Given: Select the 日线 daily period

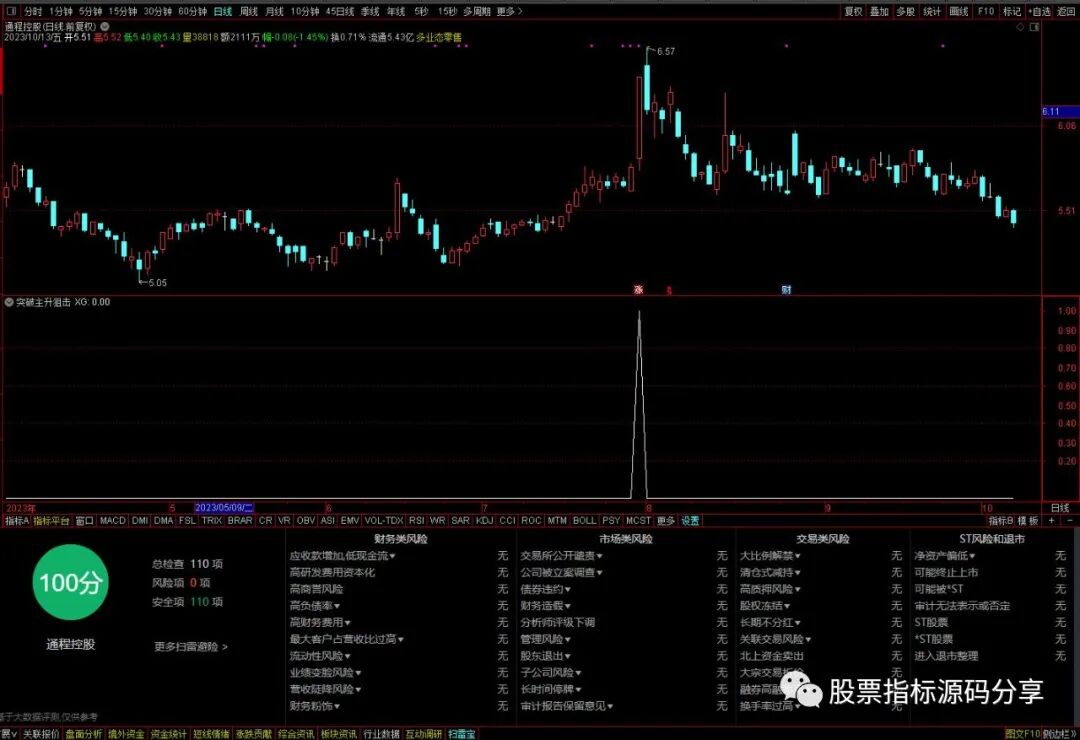Looking at the screenshot, I should 222,12.
